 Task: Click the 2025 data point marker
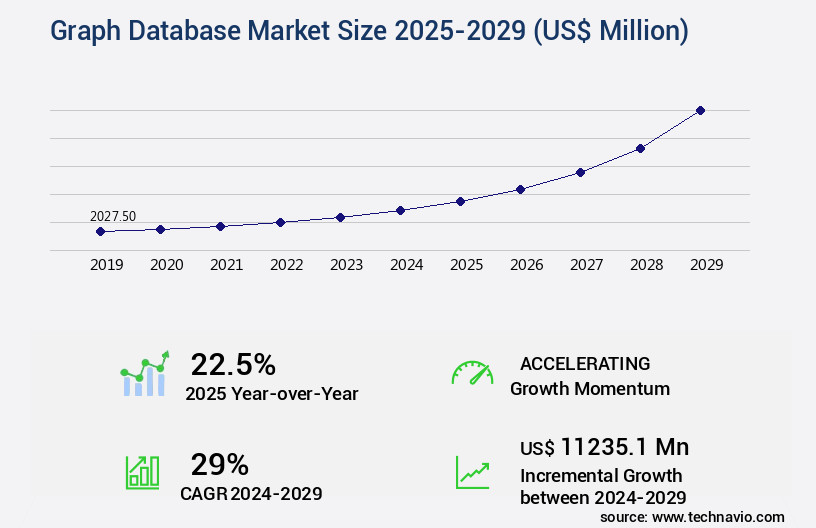tap(460, 201)
